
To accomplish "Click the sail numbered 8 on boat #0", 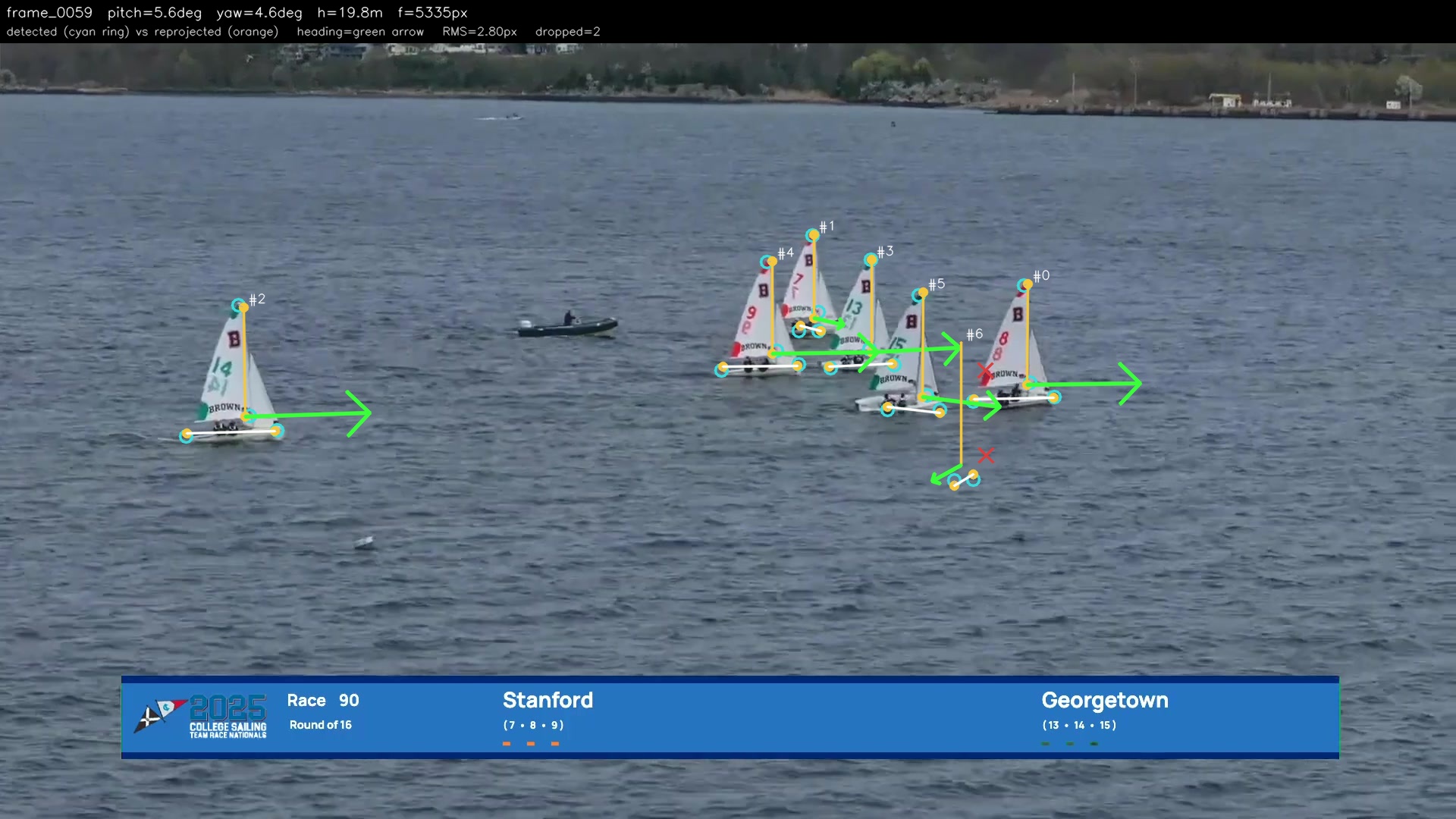I will [x=1006, y=337].
